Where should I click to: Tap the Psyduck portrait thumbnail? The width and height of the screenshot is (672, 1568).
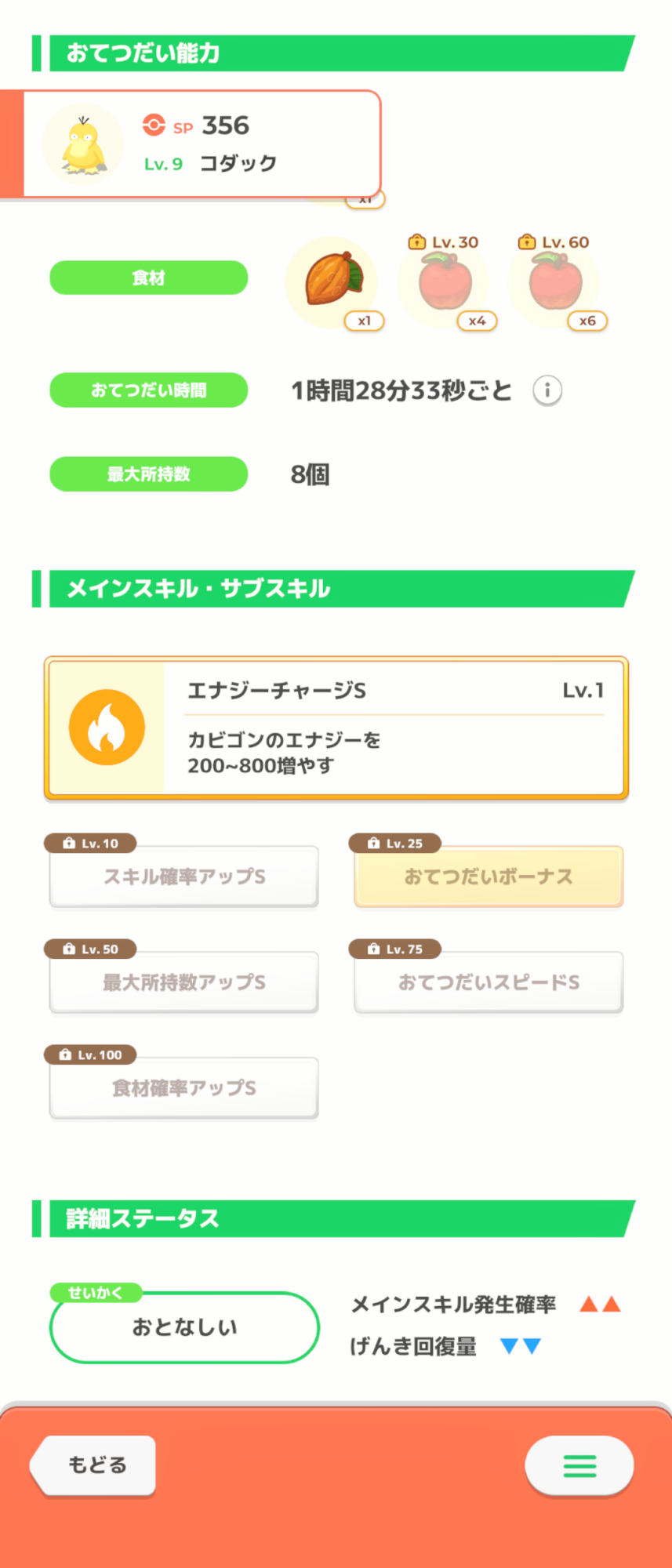[83, 144]
